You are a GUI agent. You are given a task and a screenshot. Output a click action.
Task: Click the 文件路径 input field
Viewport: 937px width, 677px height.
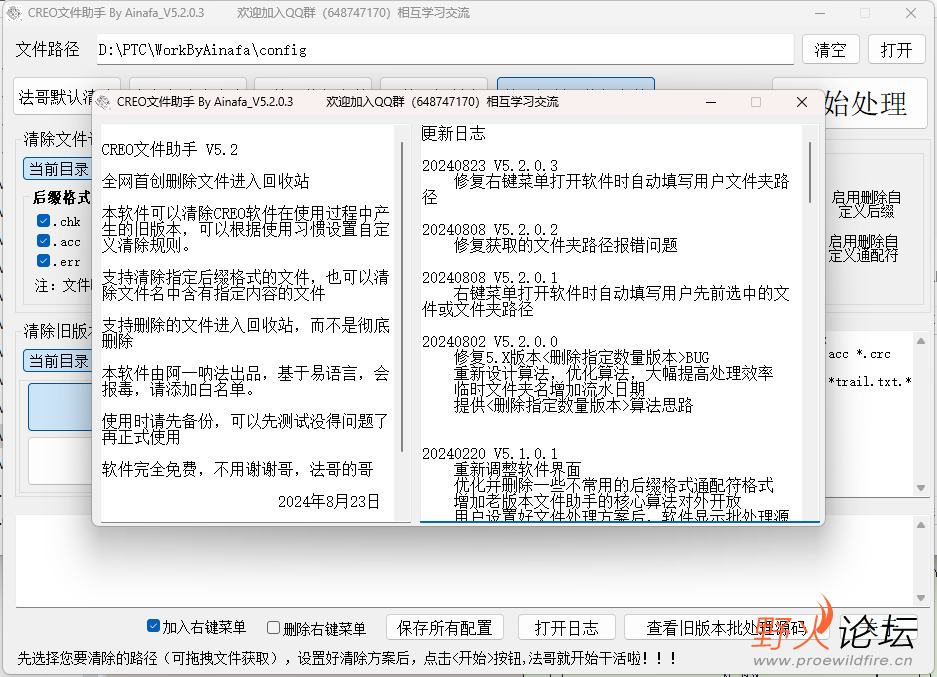[x=445, y=50]
